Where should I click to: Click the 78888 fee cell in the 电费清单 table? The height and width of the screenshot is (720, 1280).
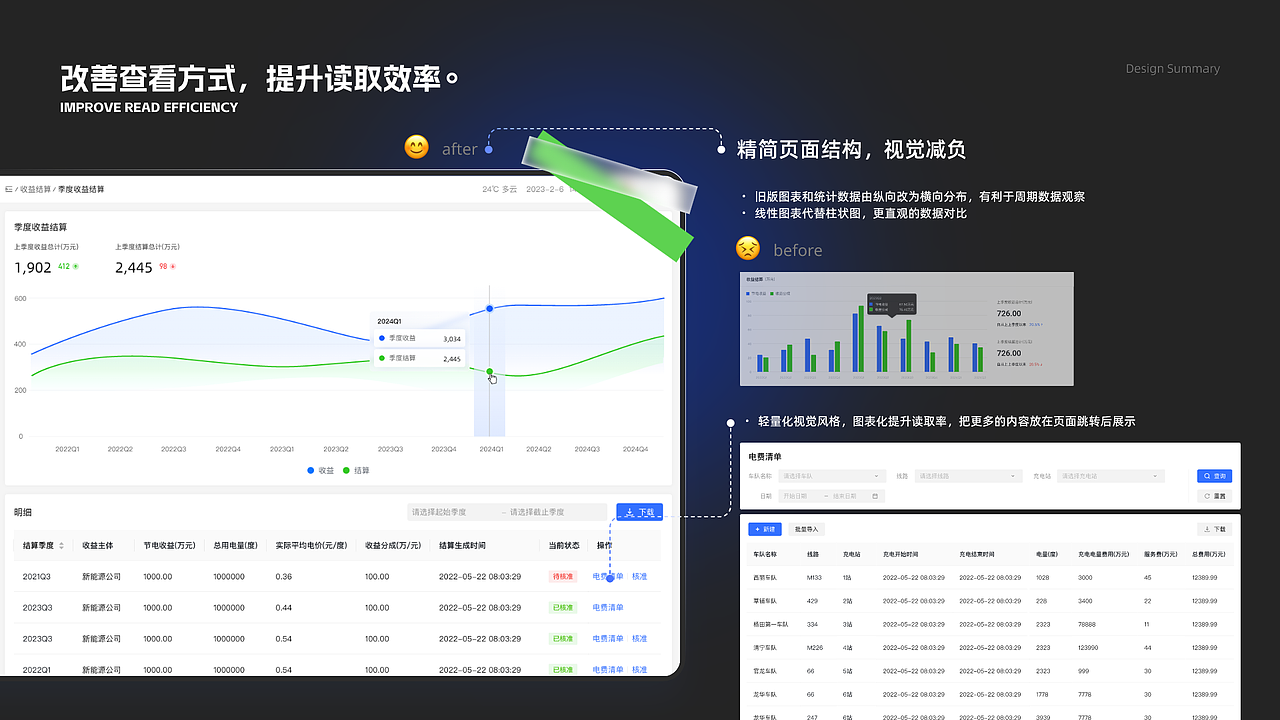(1088, 624)
